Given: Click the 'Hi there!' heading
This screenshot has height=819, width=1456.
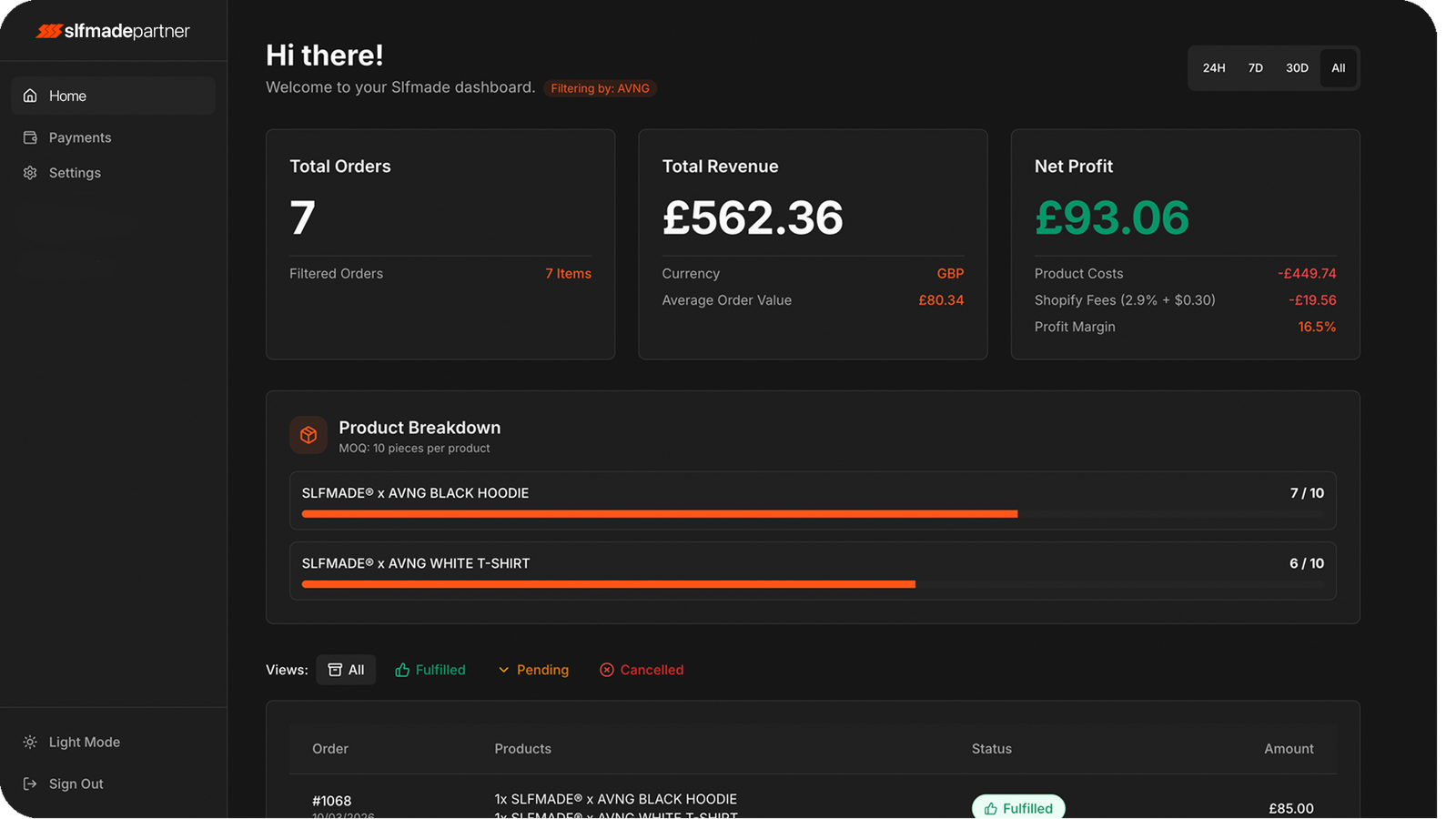Looking at the screenshot, I should pos(325,56).
